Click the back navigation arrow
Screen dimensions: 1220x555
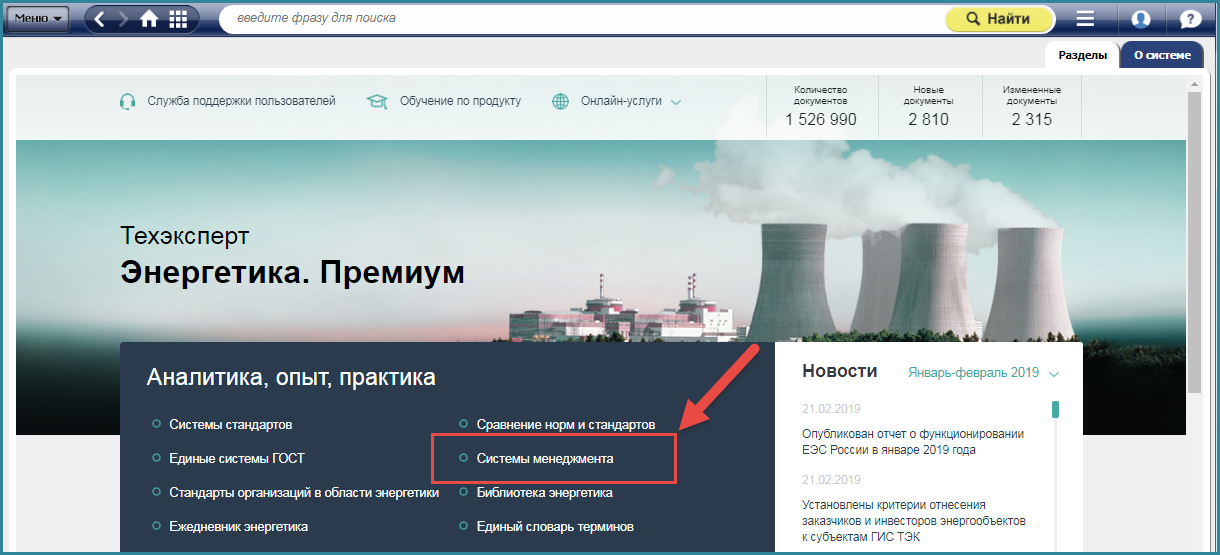click(101, 18)
